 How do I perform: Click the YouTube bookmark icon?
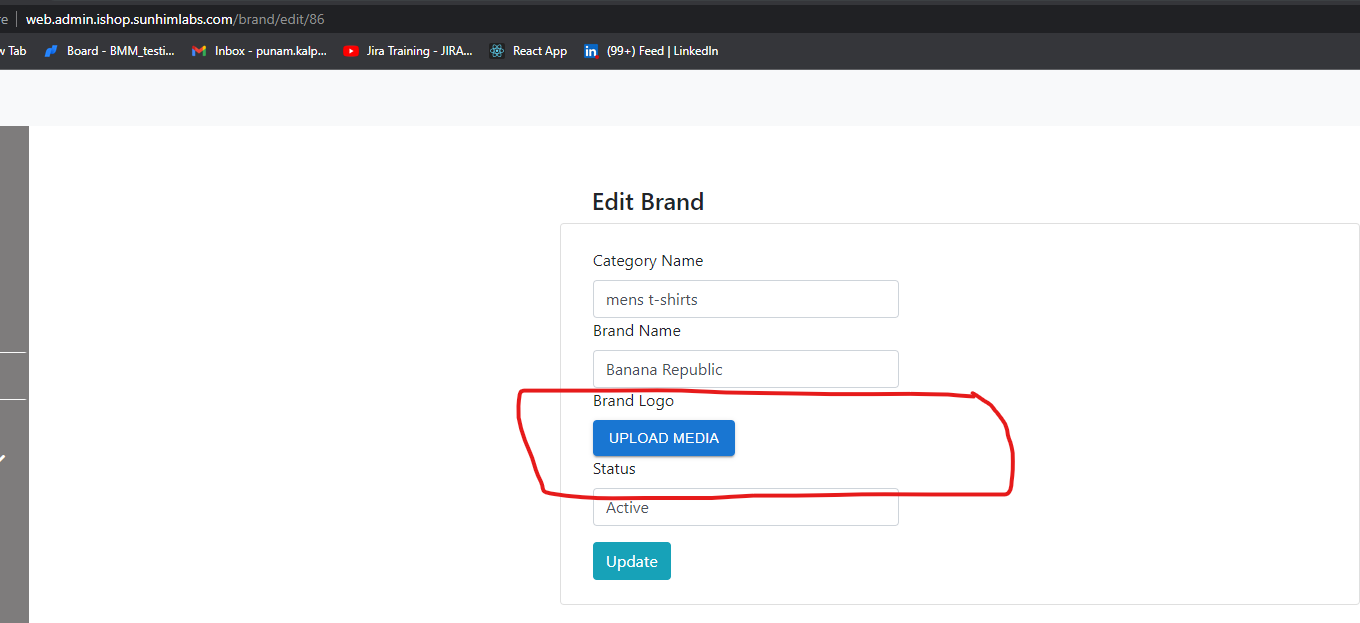pos(351,51)
